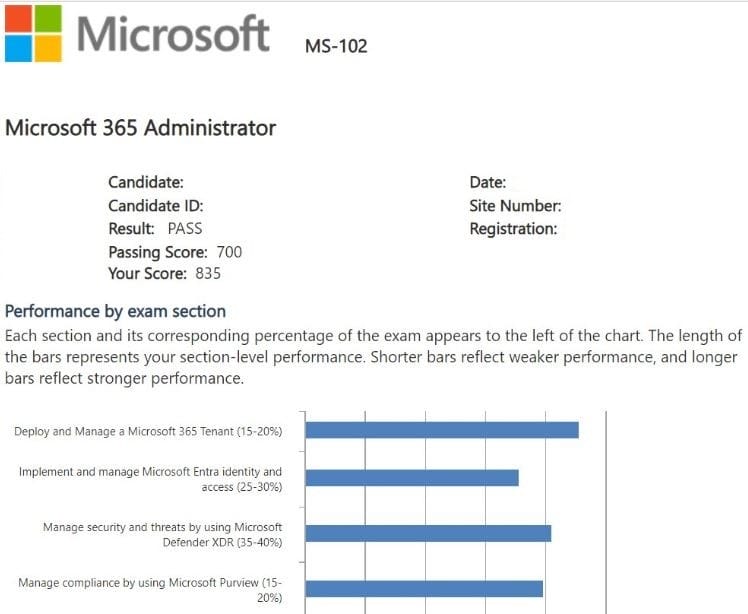Screen dimensions: 748x614
Task: Select the MS-102 exam code
Action: [336, 46]
